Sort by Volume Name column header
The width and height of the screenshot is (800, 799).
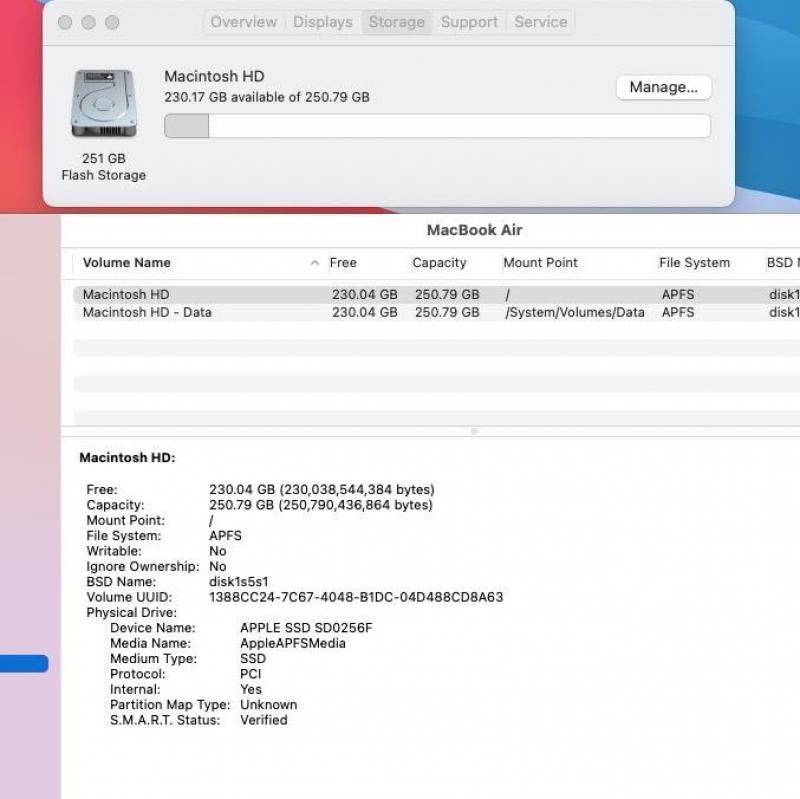(x=127, y=263)
